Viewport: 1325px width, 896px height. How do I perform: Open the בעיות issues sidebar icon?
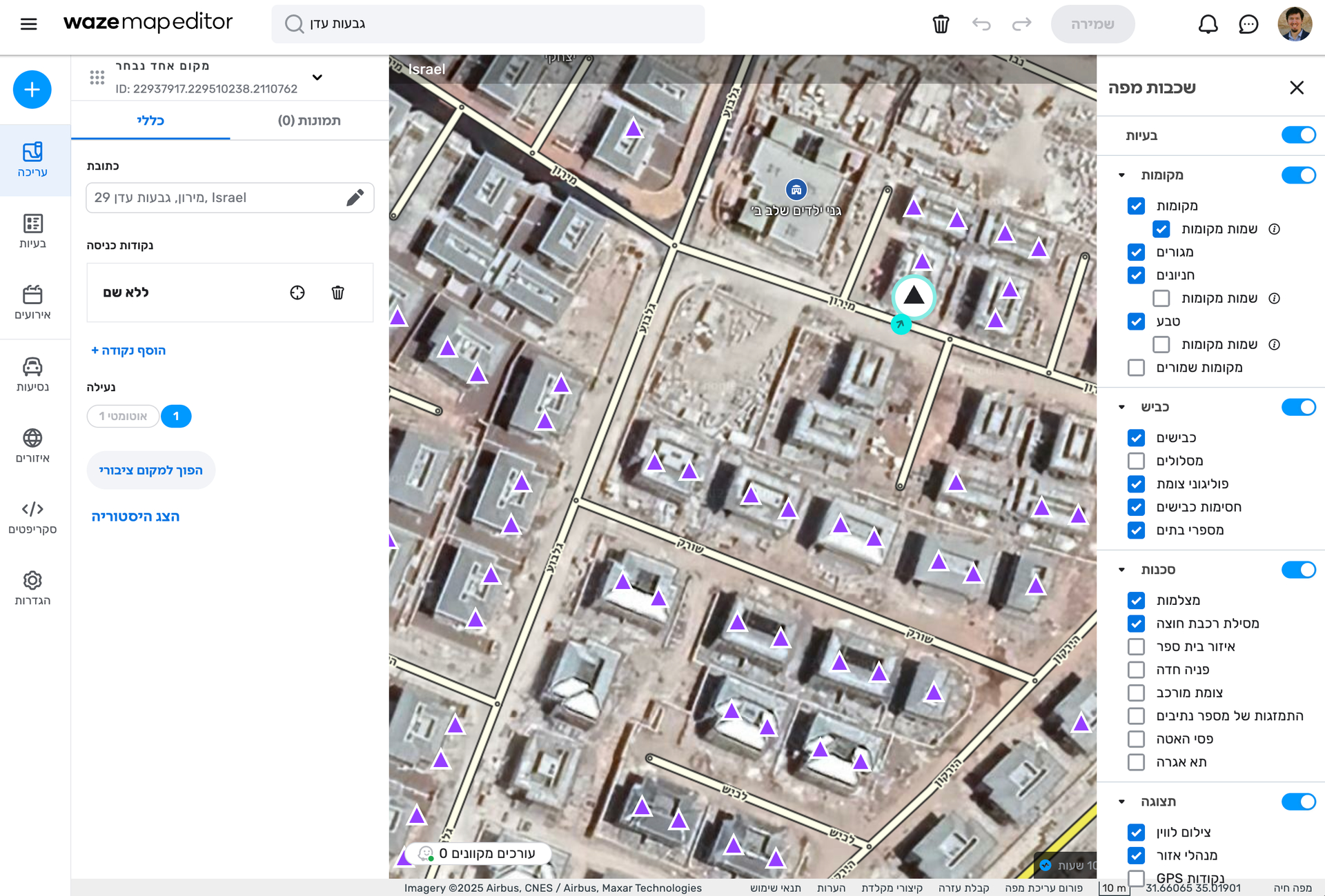tap(32, 231)
